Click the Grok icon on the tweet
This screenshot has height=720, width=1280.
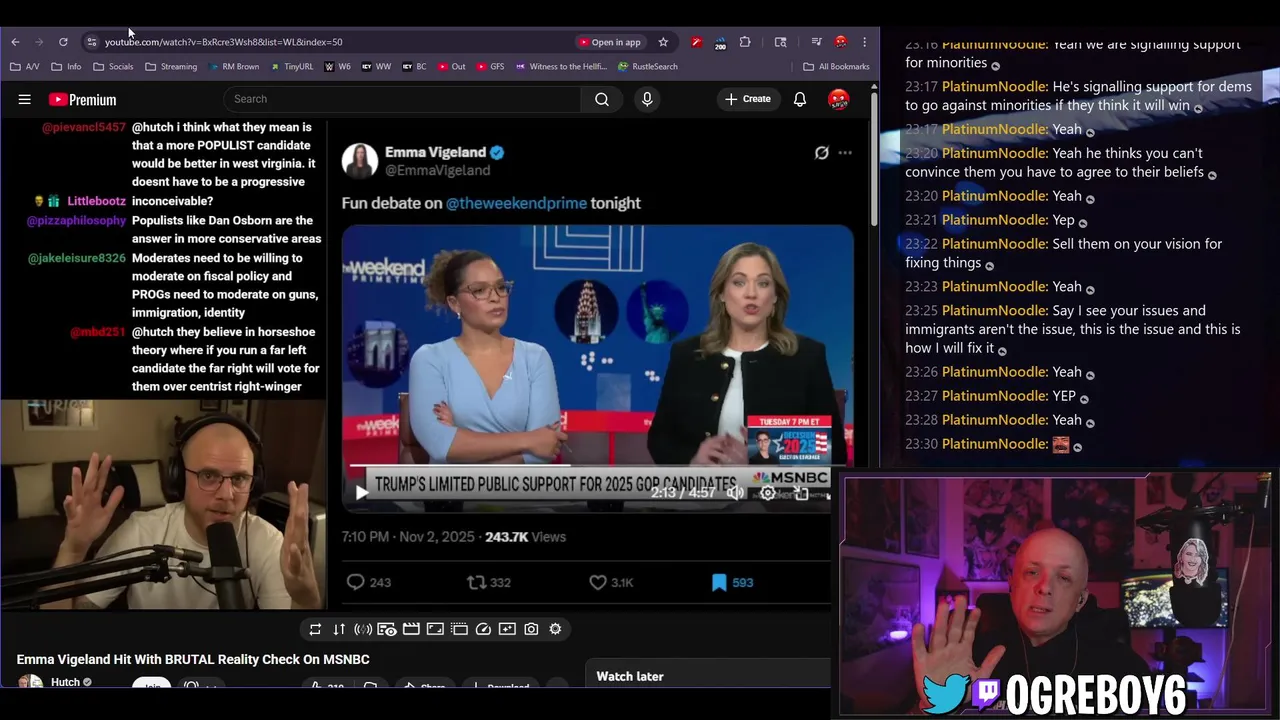click(x=821, y=153)
